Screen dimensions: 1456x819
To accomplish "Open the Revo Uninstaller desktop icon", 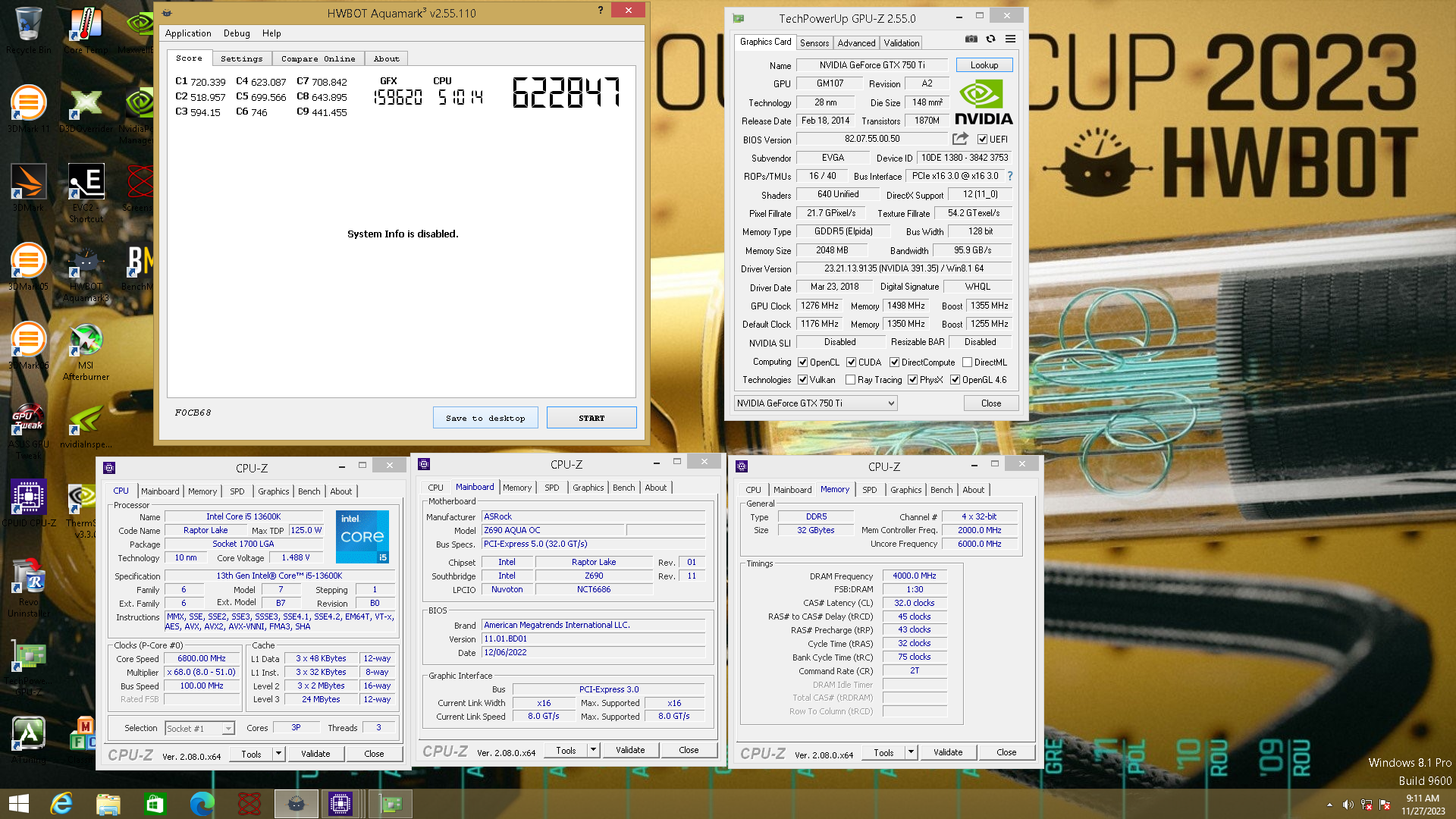I will [x=29, y=588].
